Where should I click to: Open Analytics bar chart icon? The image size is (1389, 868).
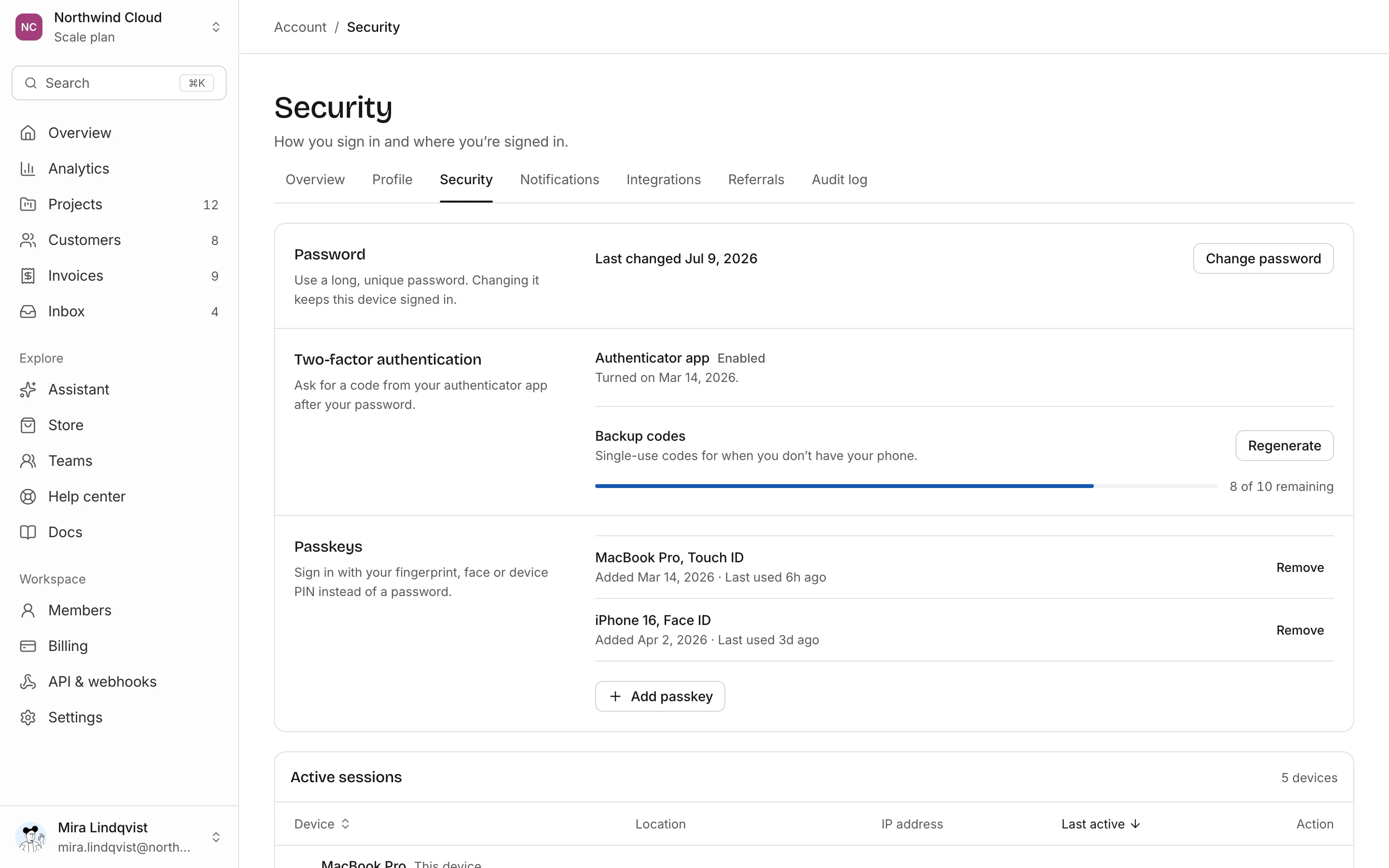point(27,168)
